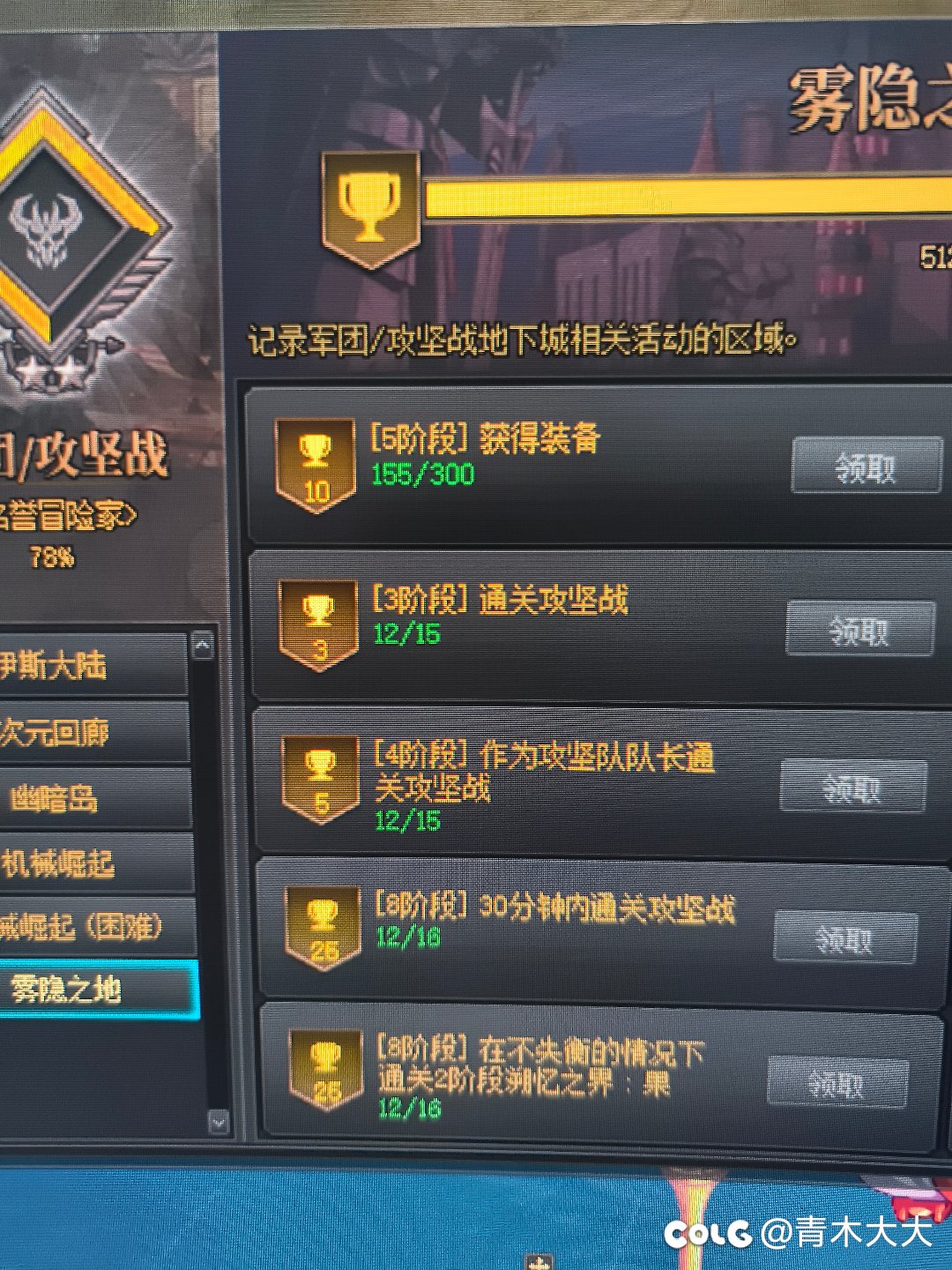Claim reward for 通关攻坚战 with 领取
Screen dimensions: 952x1270
[859, 629]
